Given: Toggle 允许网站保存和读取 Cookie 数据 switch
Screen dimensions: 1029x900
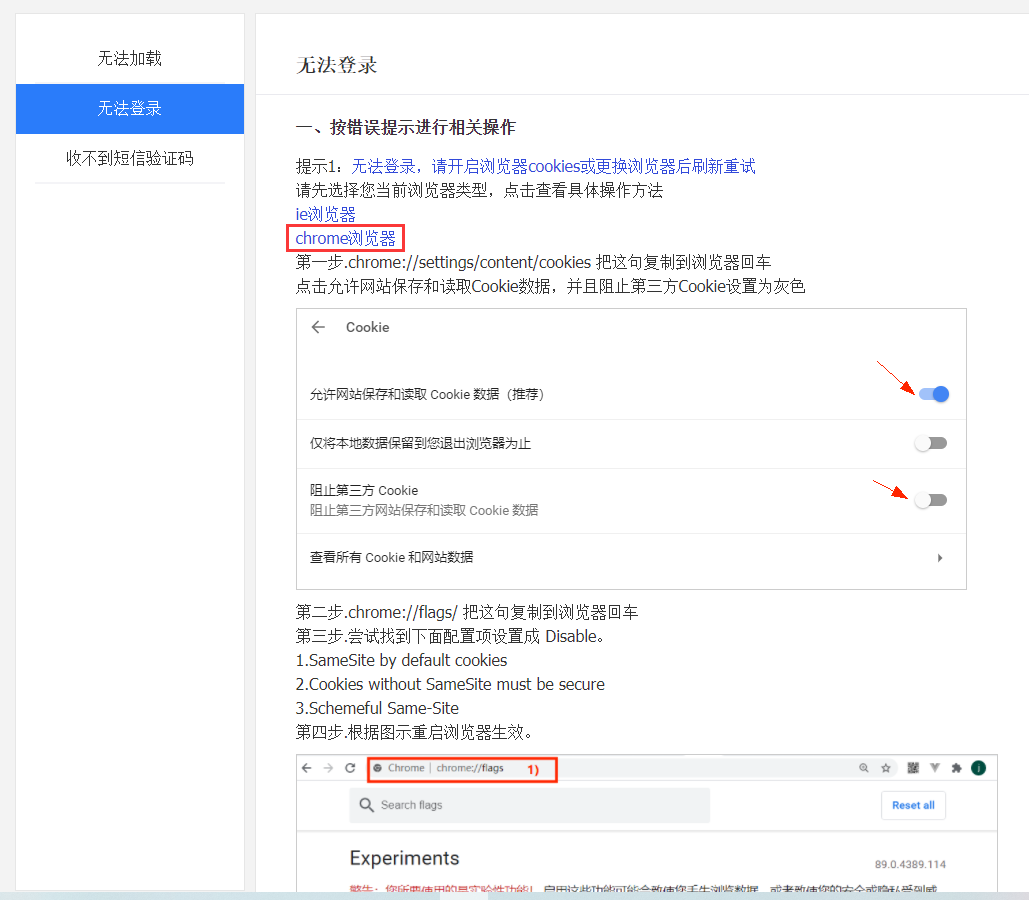Looking at the screenshot, I should click(x=933, y=394).
